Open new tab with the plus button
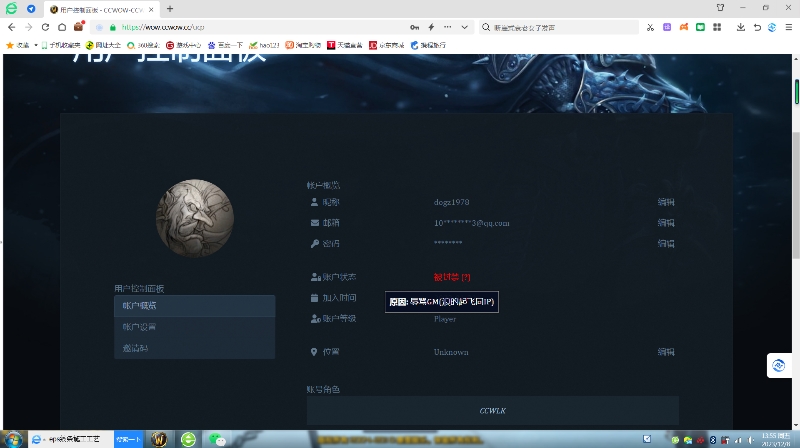This screenshot has width=800, height=448. tap(170, 8)
